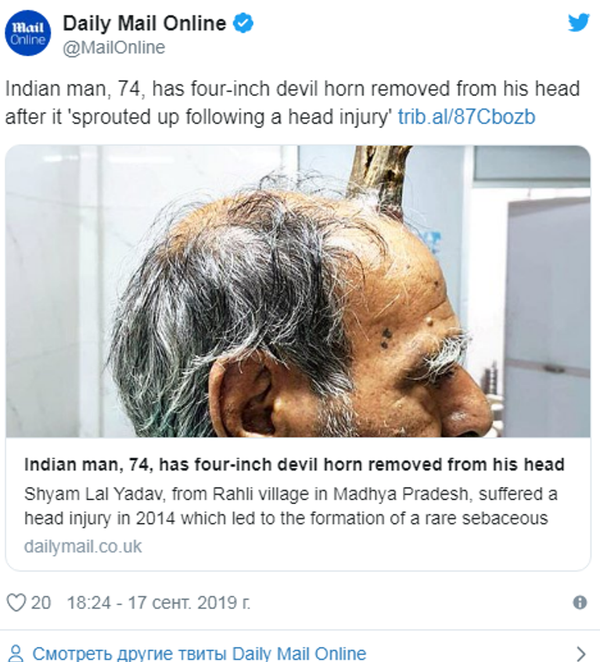Open the article photo of the horned man
600x662 pixels.
point(298,291)
